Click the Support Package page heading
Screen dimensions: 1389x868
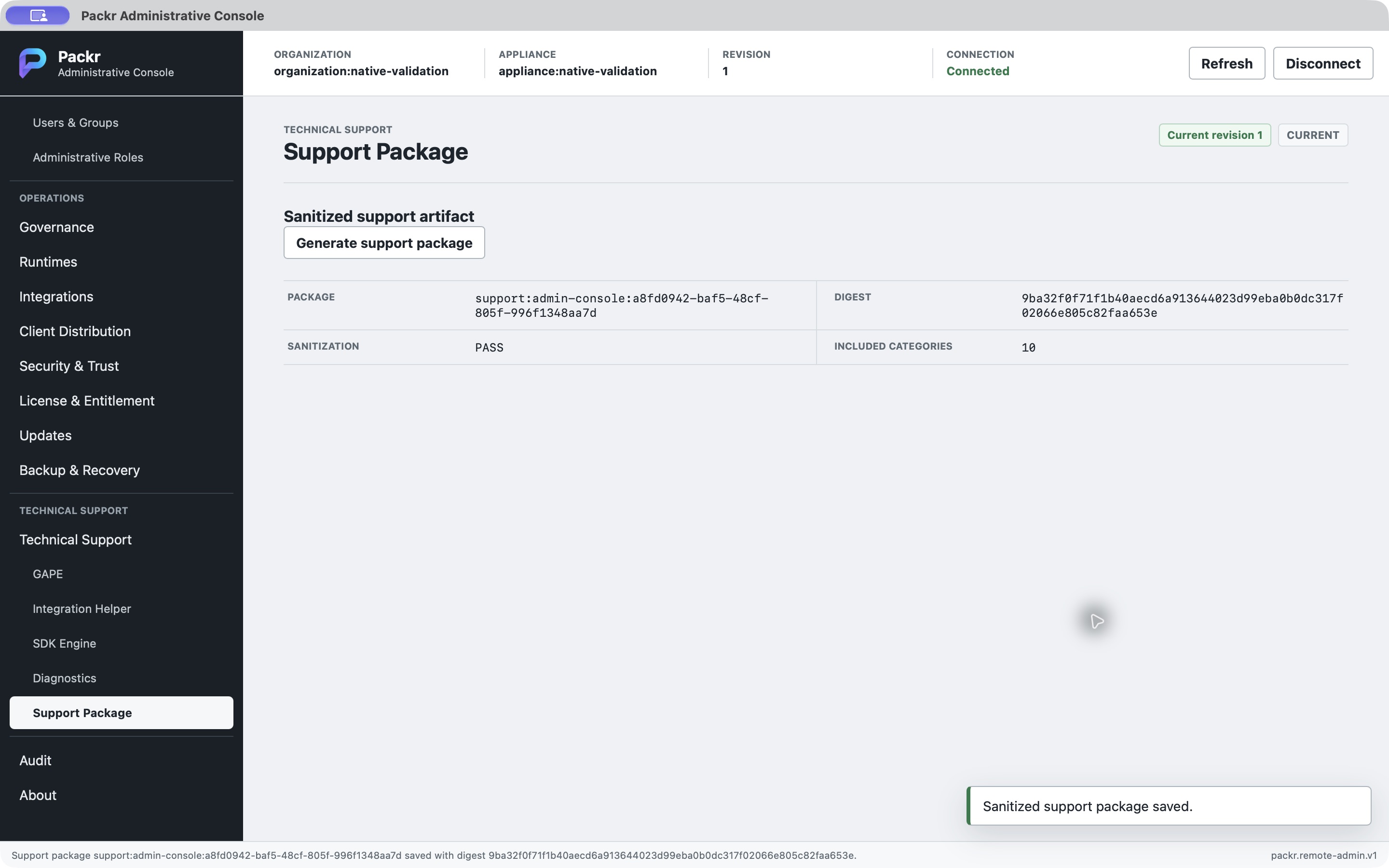click(x=375, y=151)
